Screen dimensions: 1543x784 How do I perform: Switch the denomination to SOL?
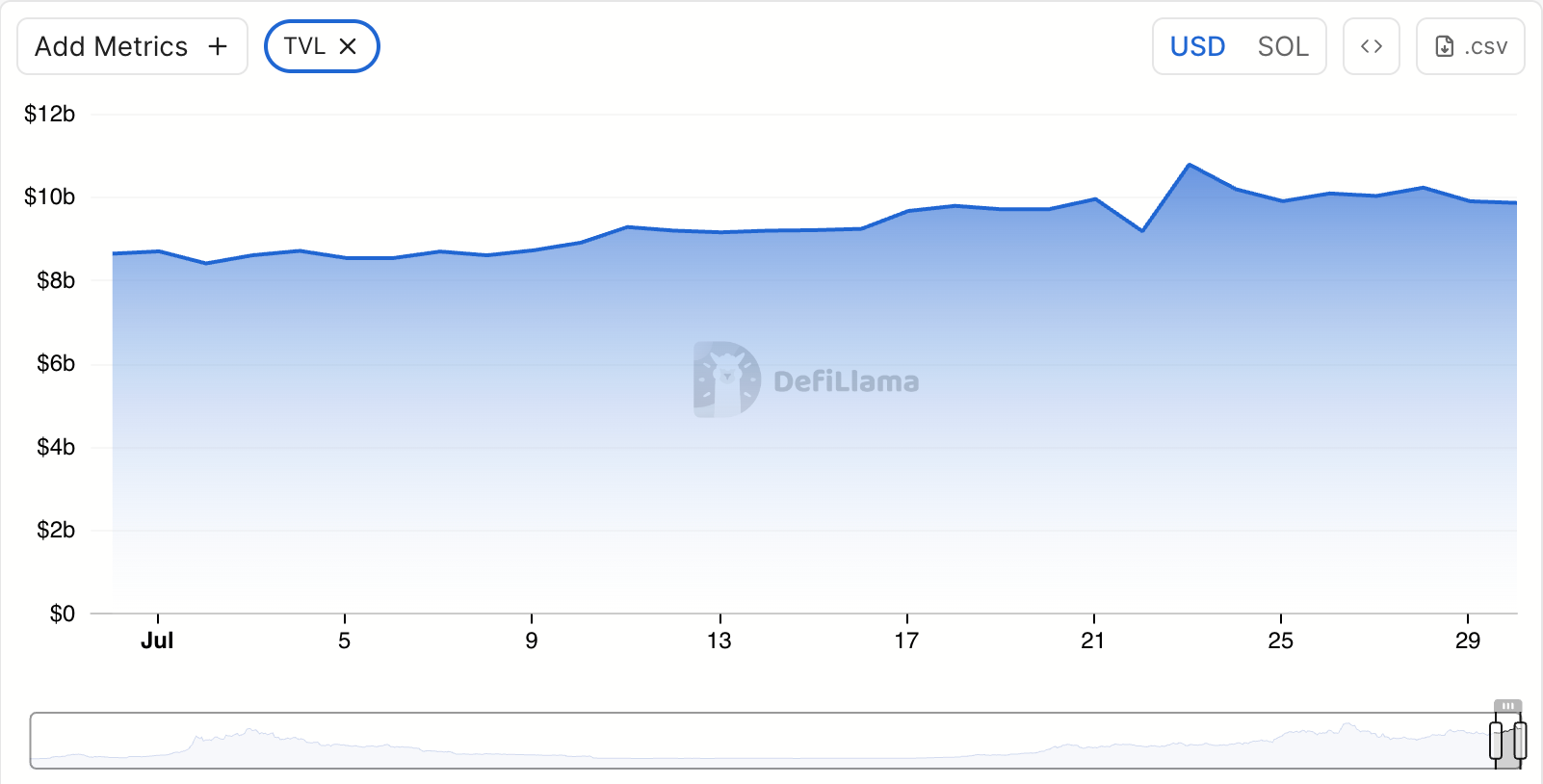tap(1282, 46)
